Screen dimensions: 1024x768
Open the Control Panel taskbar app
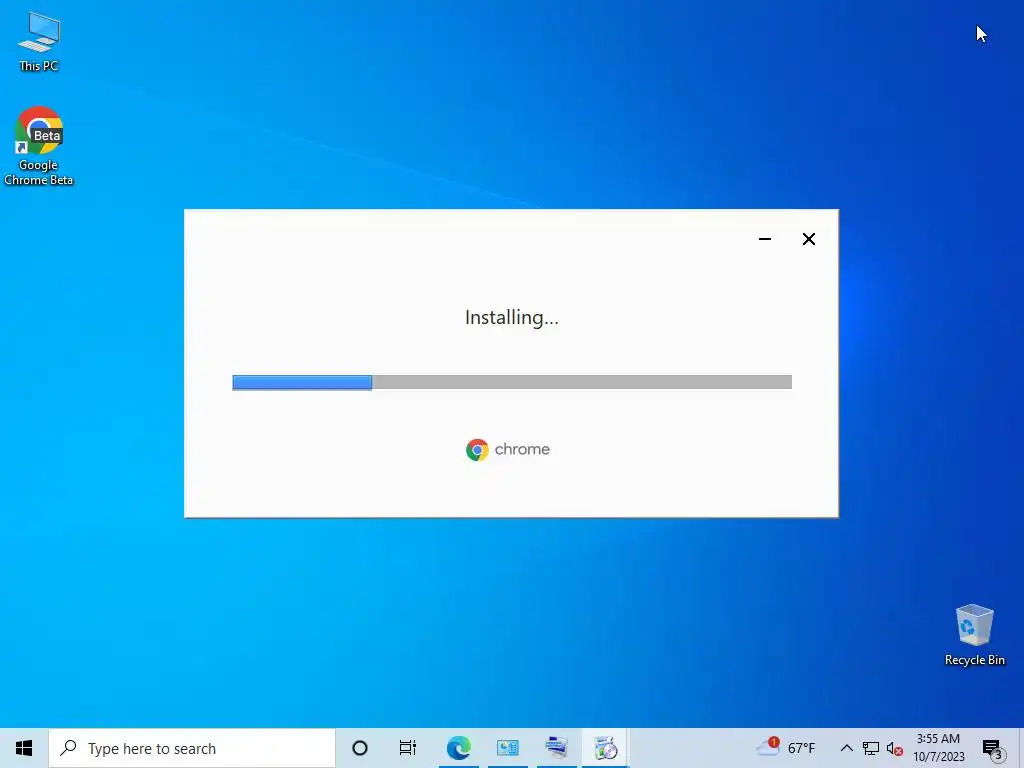pyautogui.click(x=507, y=748)
